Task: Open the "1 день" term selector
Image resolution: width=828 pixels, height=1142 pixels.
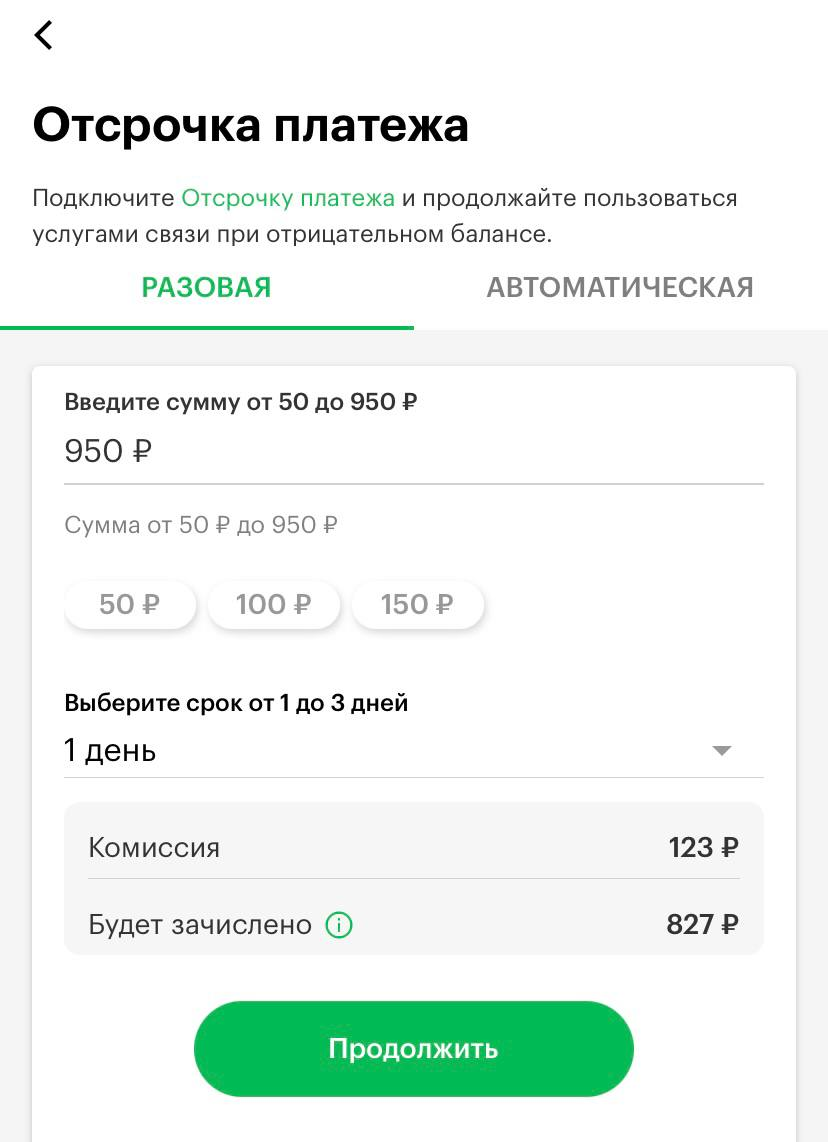Action: (110, 751)
